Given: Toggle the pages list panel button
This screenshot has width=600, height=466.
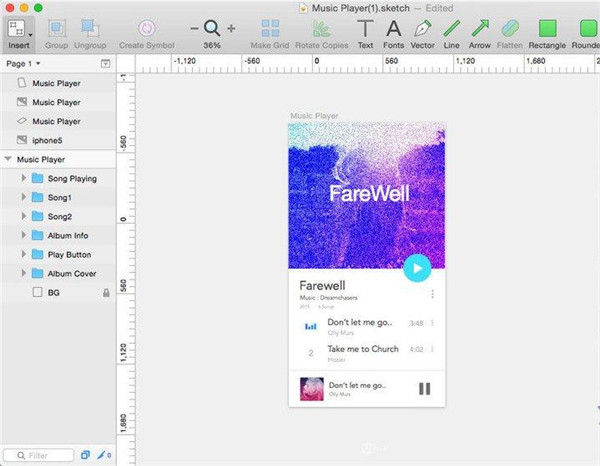Looking at the screenshot, I should click(x=106, y=64).
